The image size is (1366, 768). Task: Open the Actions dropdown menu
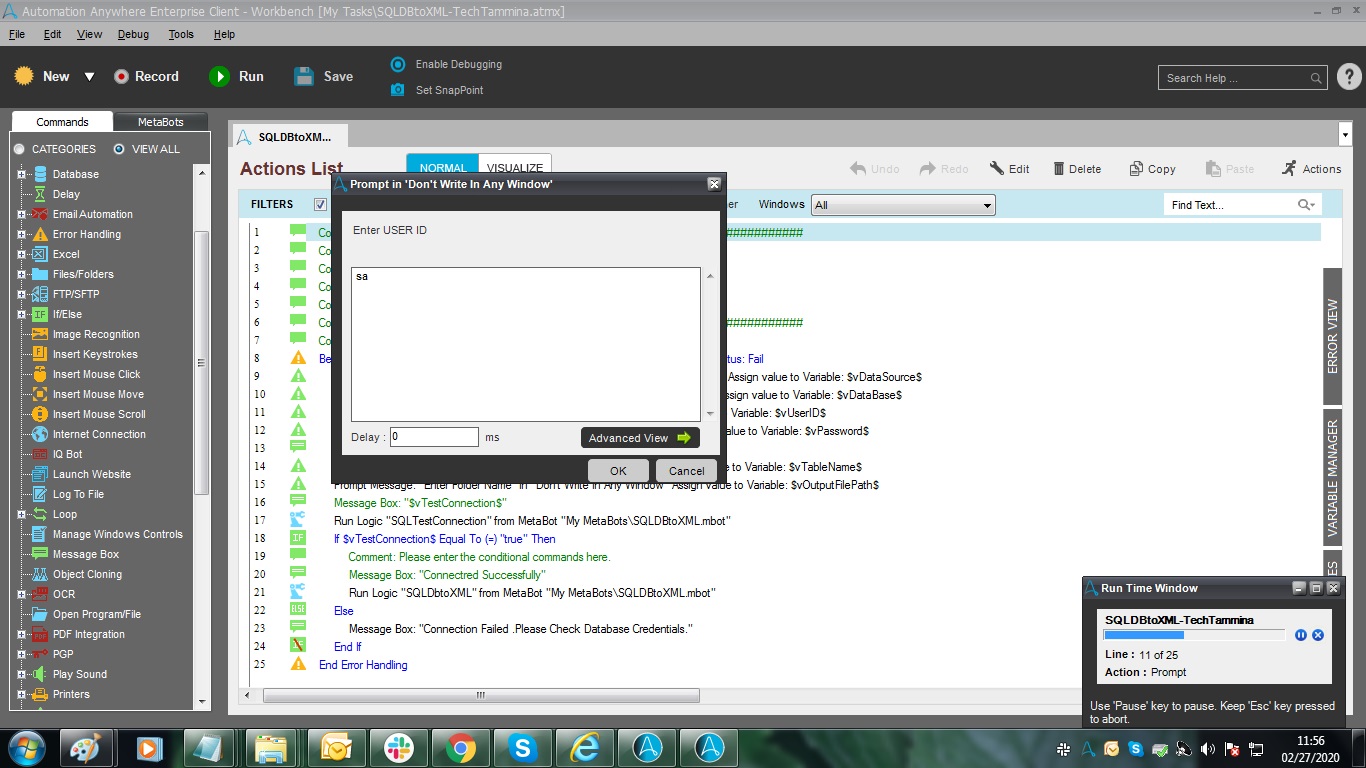1311,169
